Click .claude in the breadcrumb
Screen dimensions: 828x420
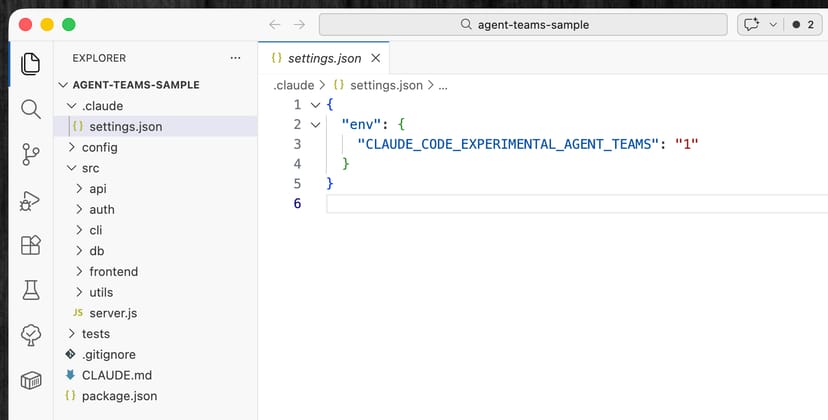293,85
